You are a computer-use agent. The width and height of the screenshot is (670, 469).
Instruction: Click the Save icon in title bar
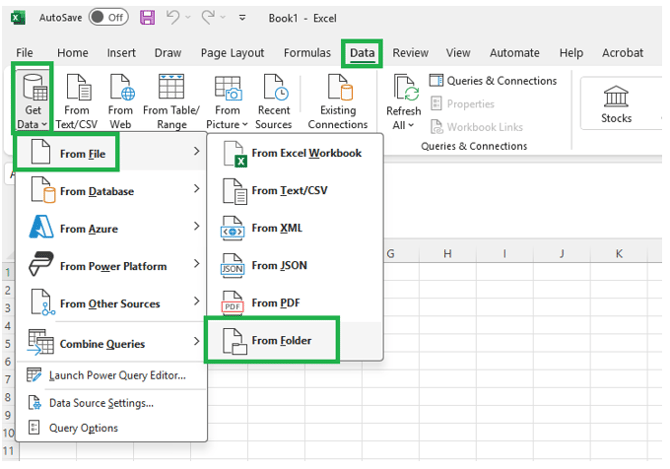pos(147,18)
